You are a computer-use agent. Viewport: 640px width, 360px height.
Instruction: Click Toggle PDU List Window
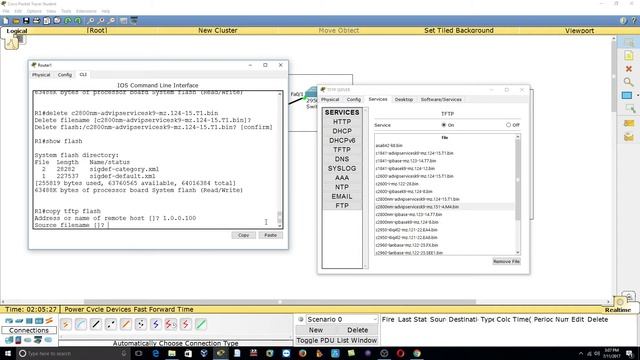tap(337, 340)
